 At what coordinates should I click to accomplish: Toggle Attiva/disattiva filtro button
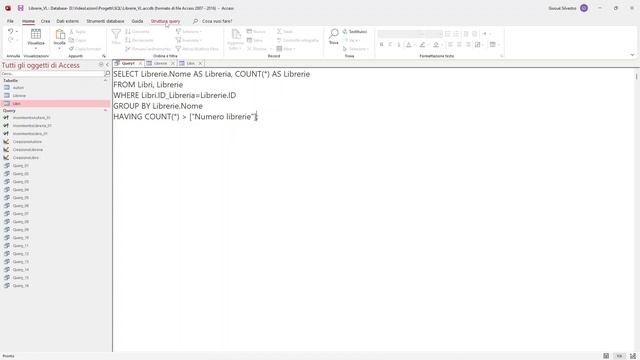197,49
